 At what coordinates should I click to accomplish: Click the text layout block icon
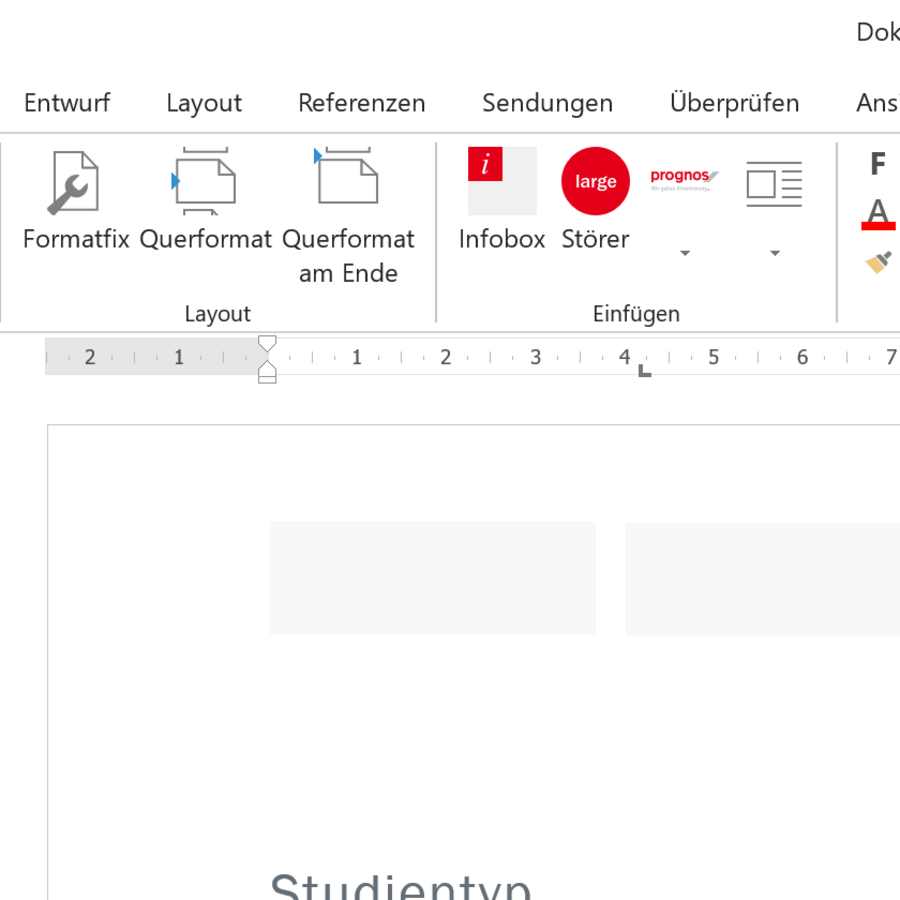pyautogui.click(x=774, y=184)
